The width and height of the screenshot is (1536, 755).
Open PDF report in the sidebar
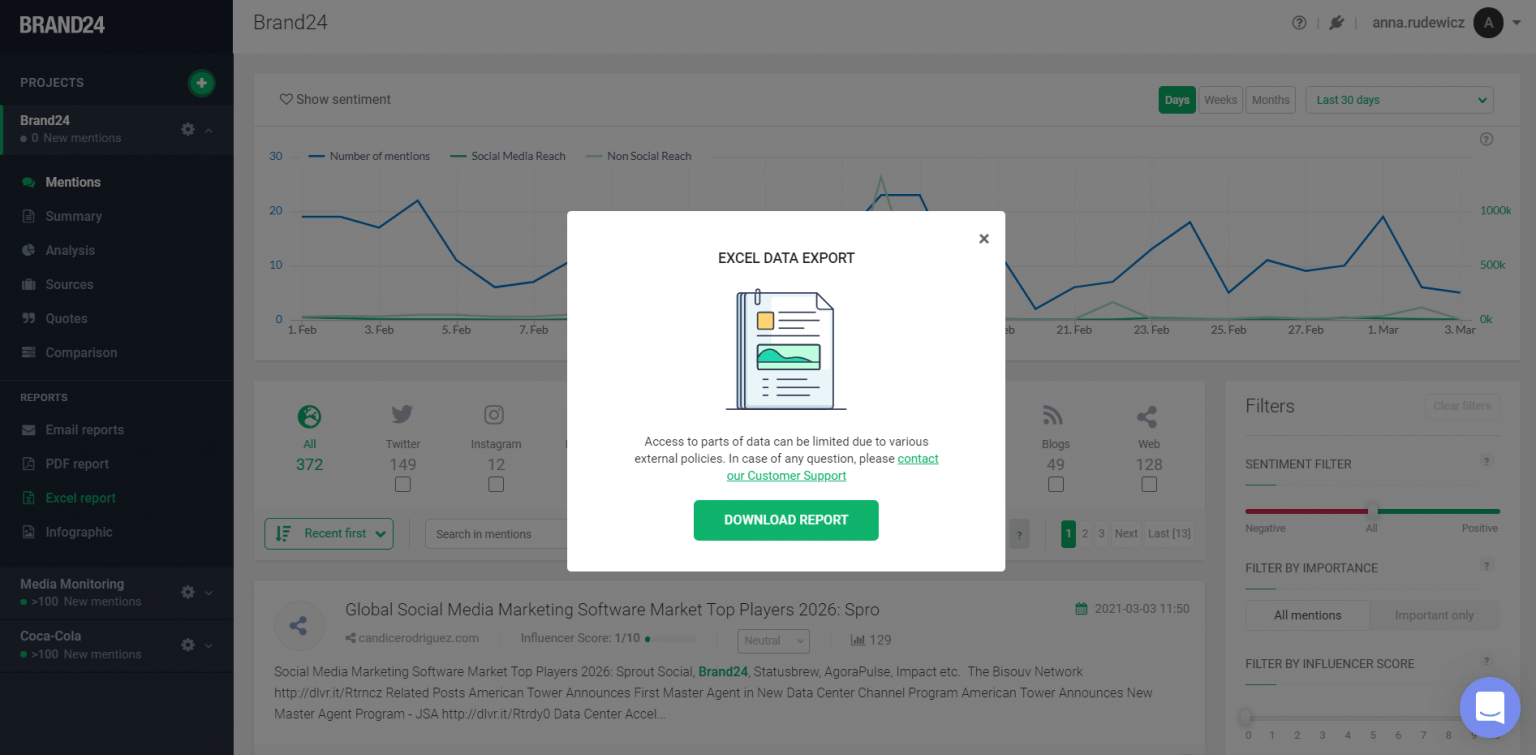pyautogui.click(x=77, y=464)
